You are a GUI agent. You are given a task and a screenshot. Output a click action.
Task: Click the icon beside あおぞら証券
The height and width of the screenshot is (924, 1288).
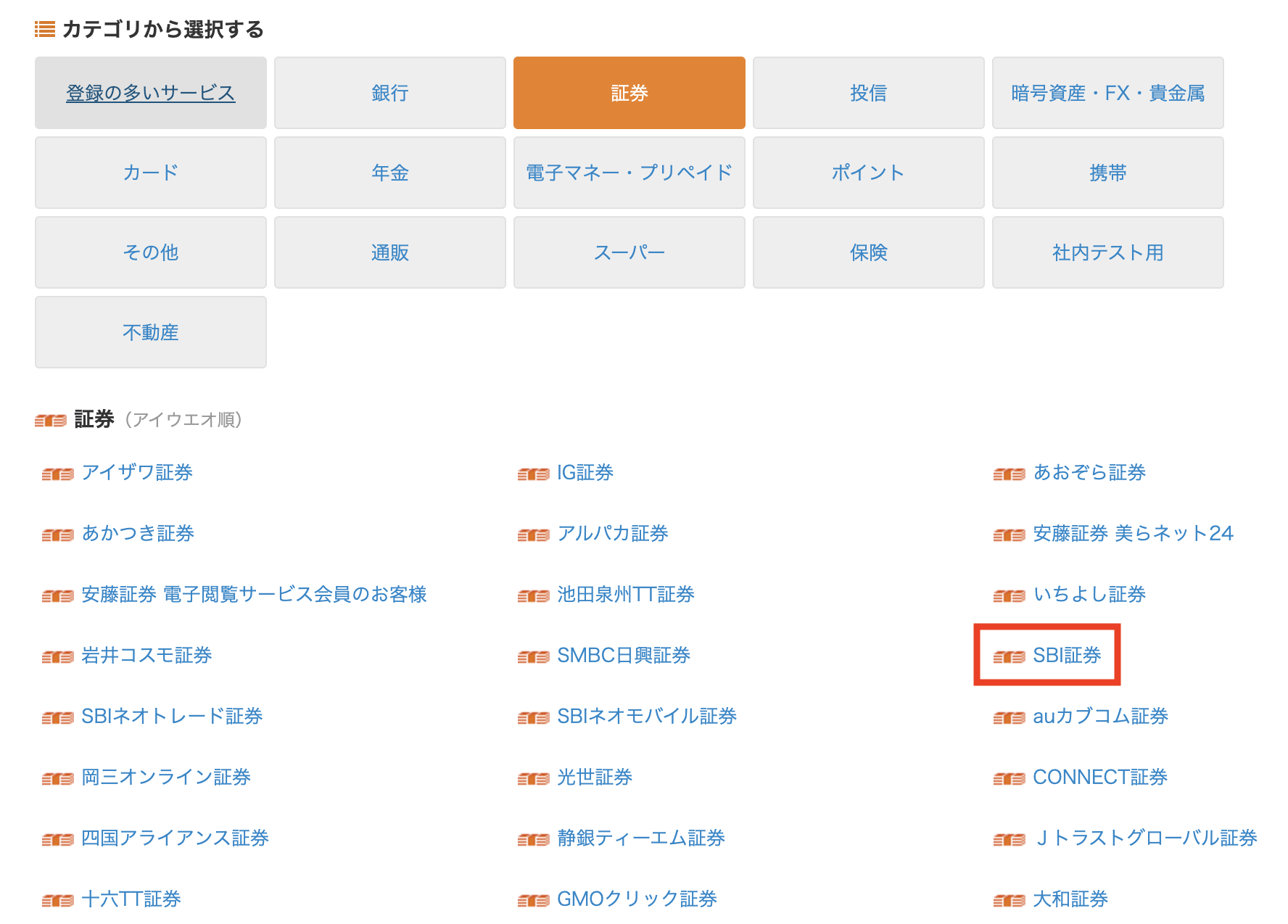coord(1010,474)
